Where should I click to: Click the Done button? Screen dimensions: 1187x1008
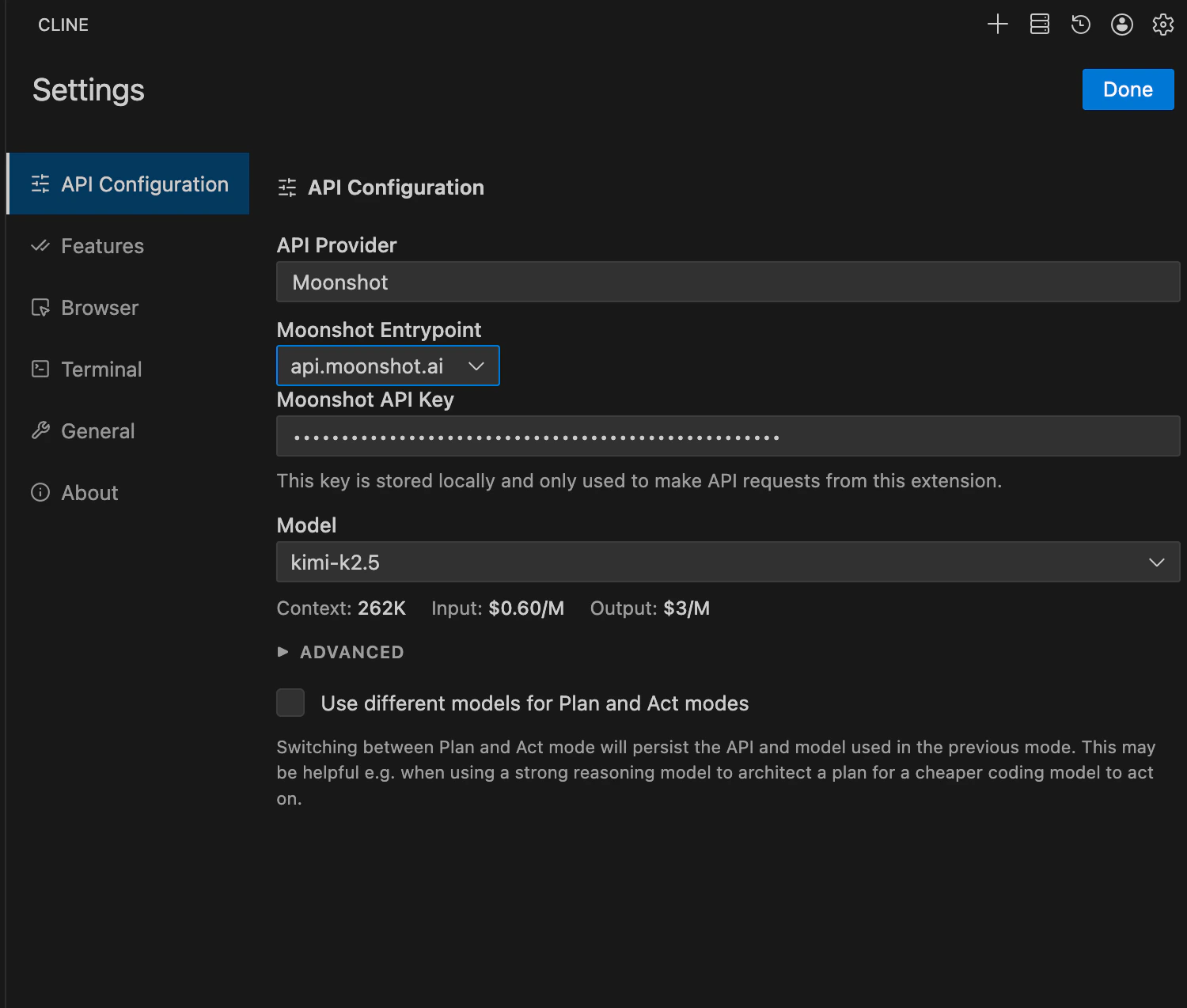point(1127,89)
